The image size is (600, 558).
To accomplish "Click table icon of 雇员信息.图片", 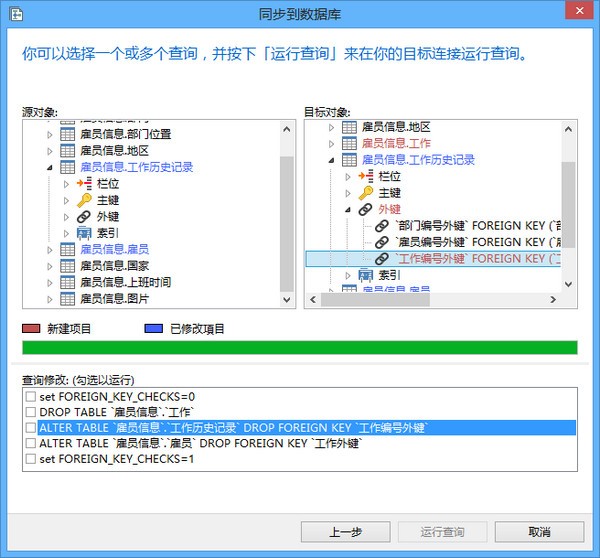I will tap(67, 299).
